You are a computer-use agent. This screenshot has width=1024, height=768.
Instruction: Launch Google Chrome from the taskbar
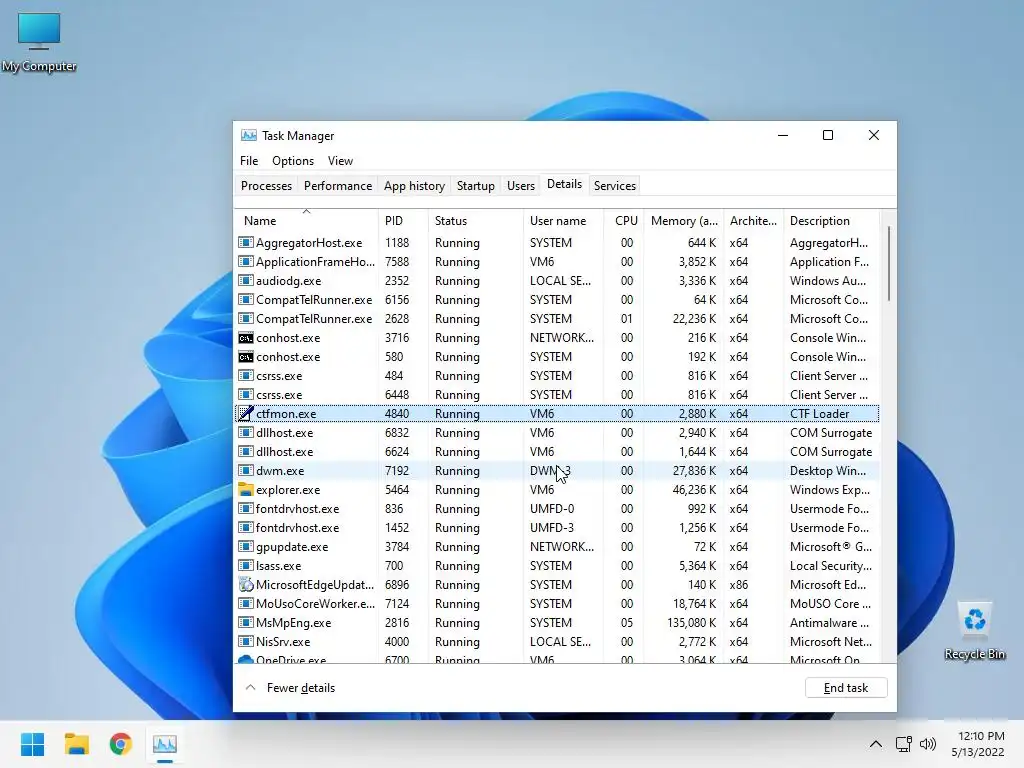tap(120, 744)
